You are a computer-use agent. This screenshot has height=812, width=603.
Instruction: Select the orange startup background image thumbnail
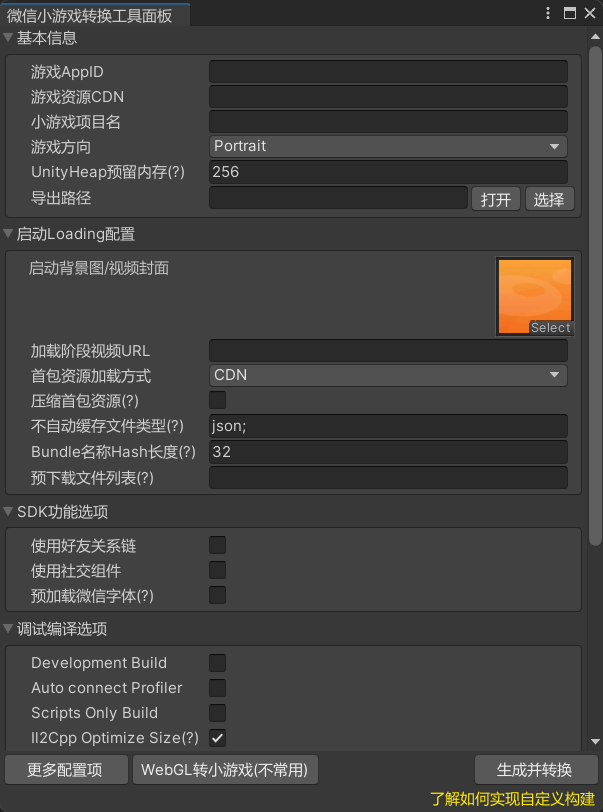point(535,296)
